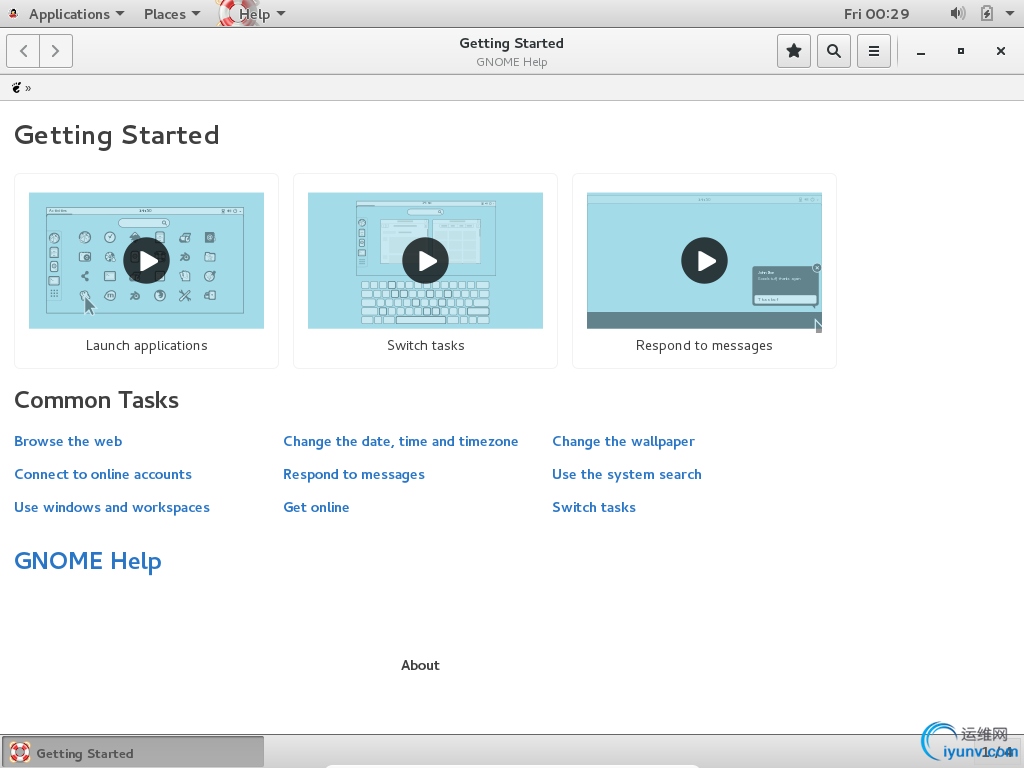
Task: Maximize the GNOME Help window
Action: coord(961,51)
